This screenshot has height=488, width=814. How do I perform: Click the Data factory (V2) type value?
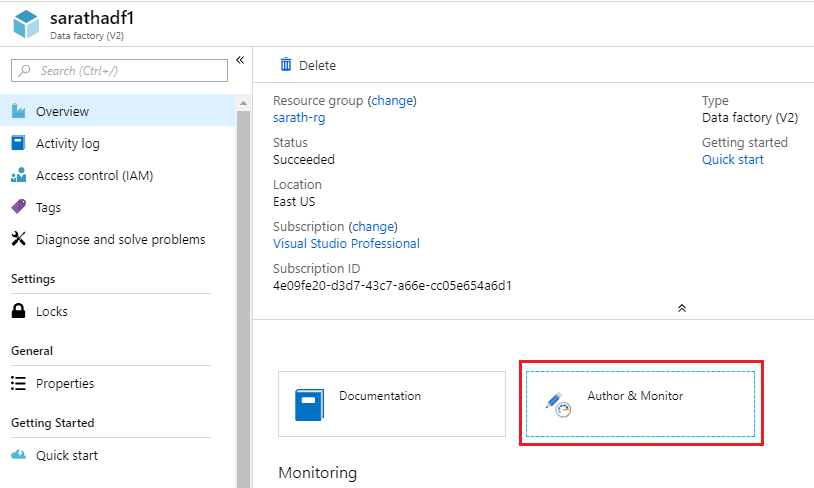(x=750, y=118)
